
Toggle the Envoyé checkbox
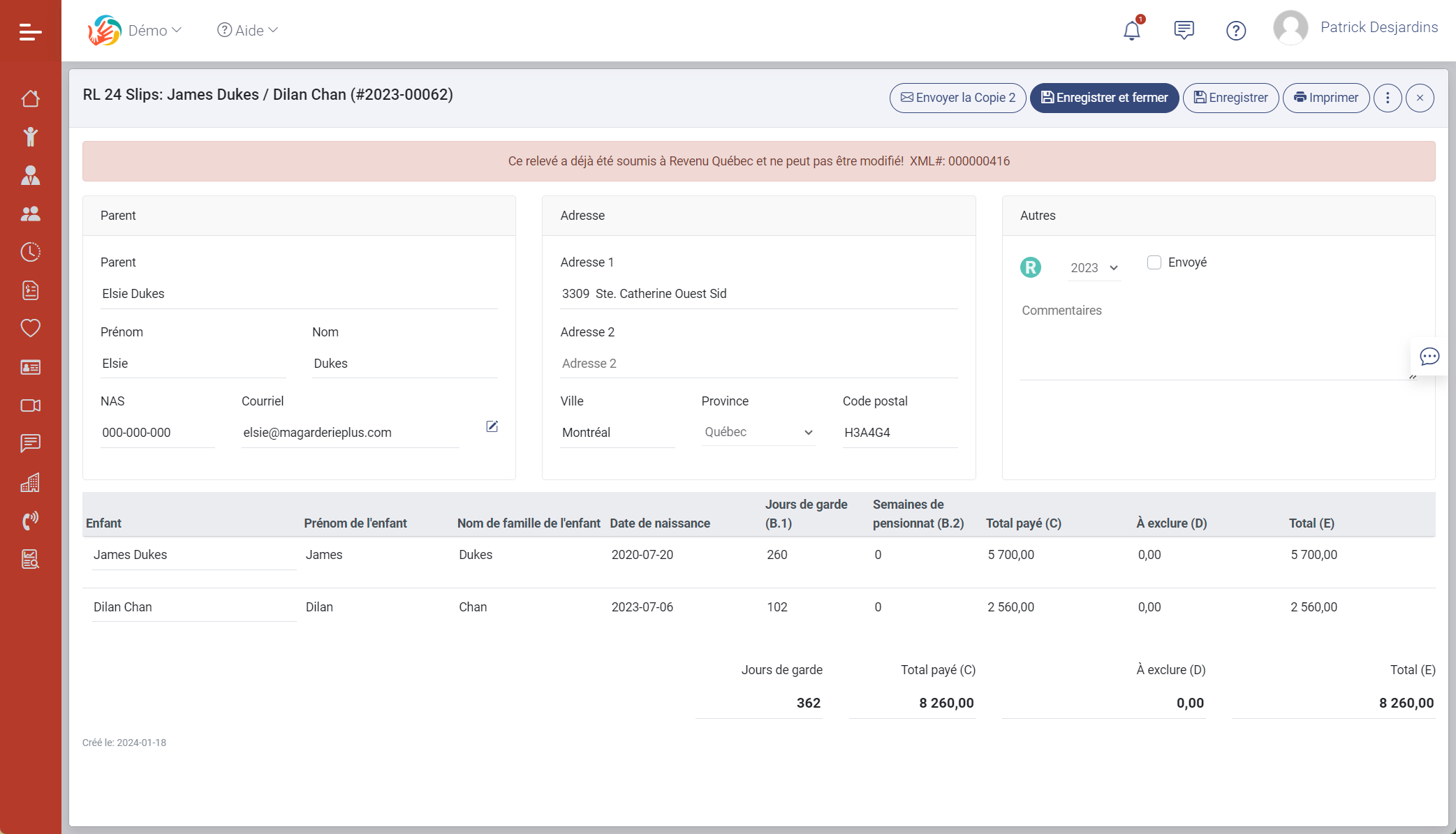point(1154,262)
